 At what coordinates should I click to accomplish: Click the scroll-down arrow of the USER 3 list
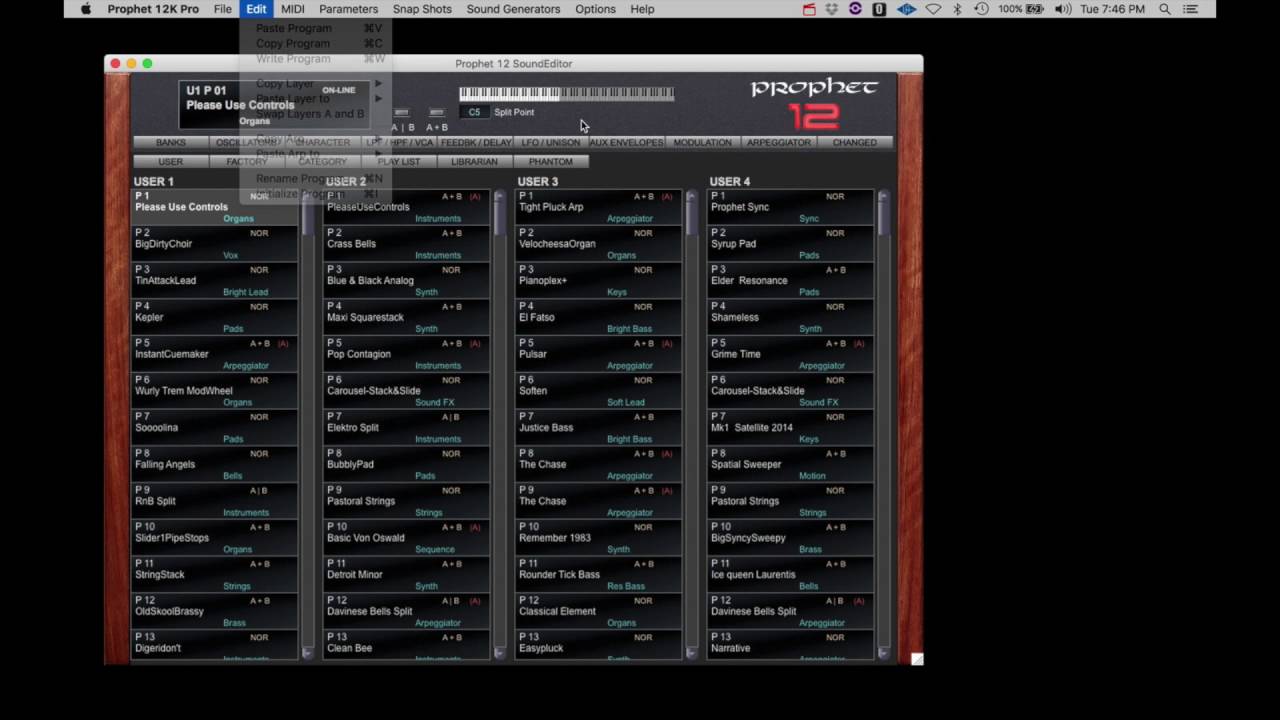[x=691, y=653]
